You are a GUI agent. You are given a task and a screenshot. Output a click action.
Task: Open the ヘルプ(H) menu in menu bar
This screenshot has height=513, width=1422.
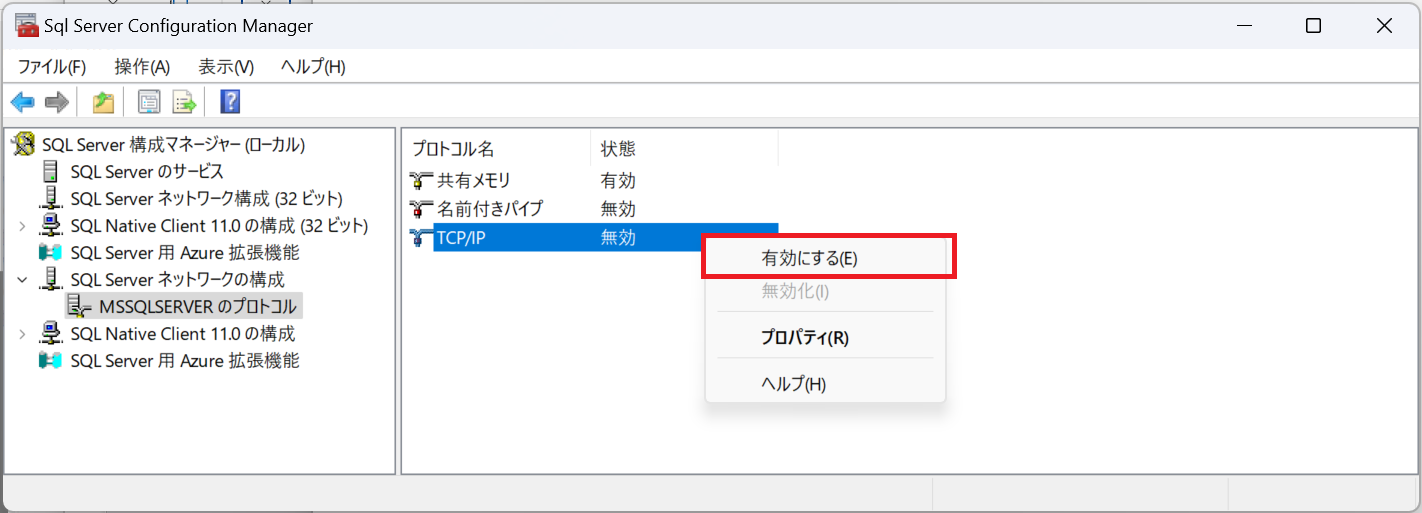pos(313,67)
